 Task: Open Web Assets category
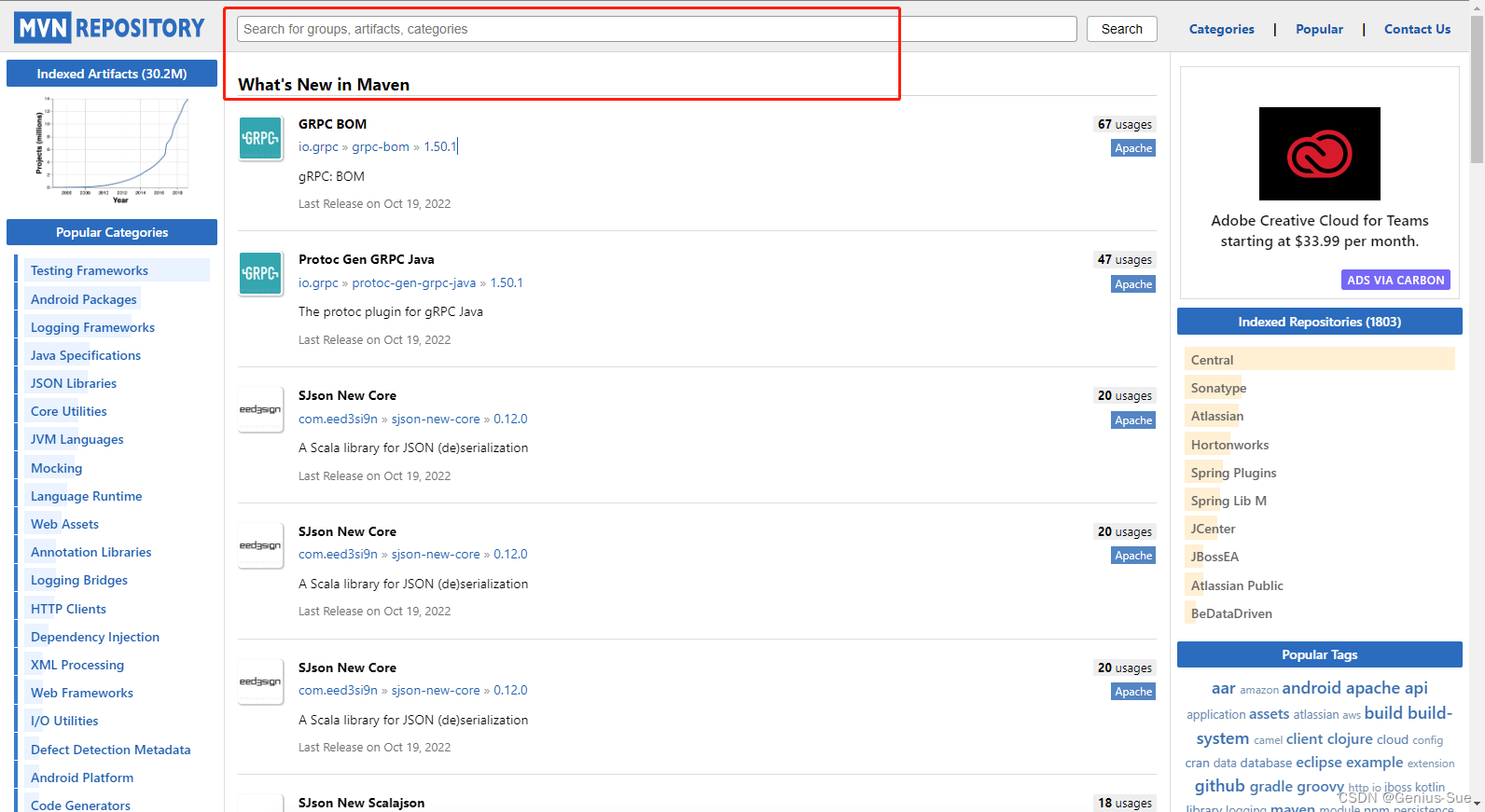pyautogui.click(x=64, y=524)
